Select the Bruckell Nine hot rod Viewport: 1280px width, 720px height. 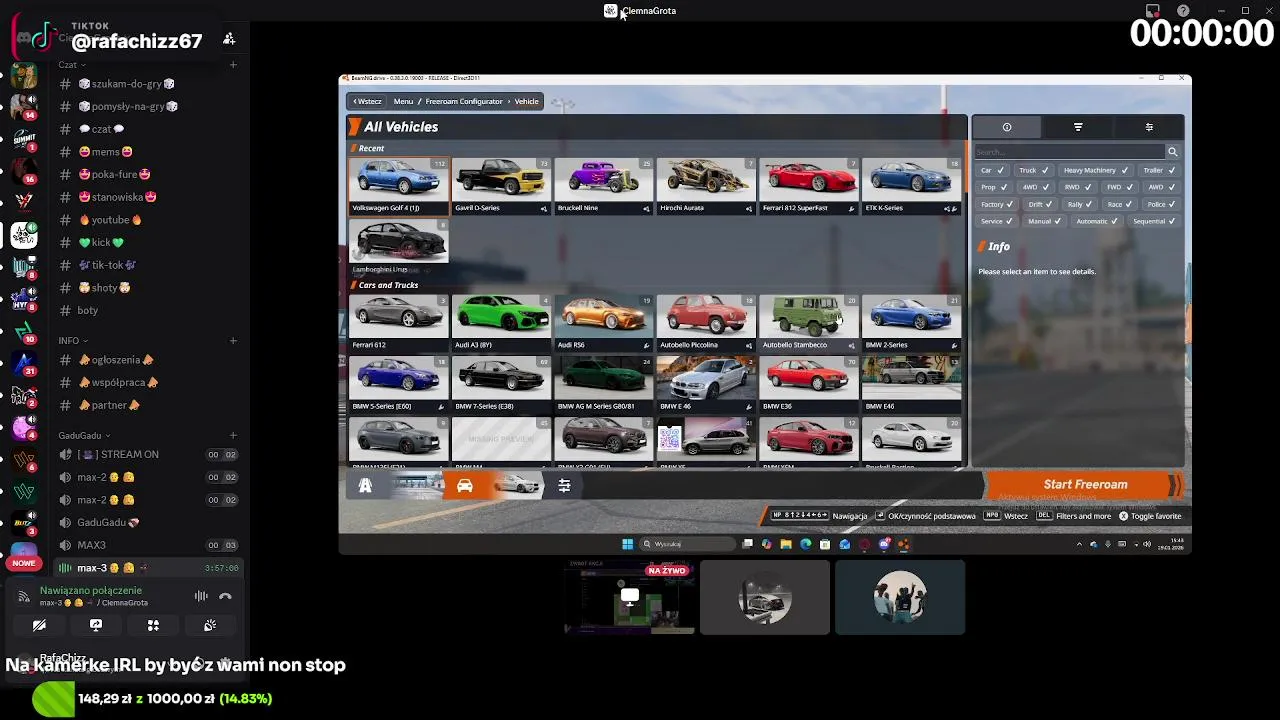pyautogui.click(x=604, y=186)
